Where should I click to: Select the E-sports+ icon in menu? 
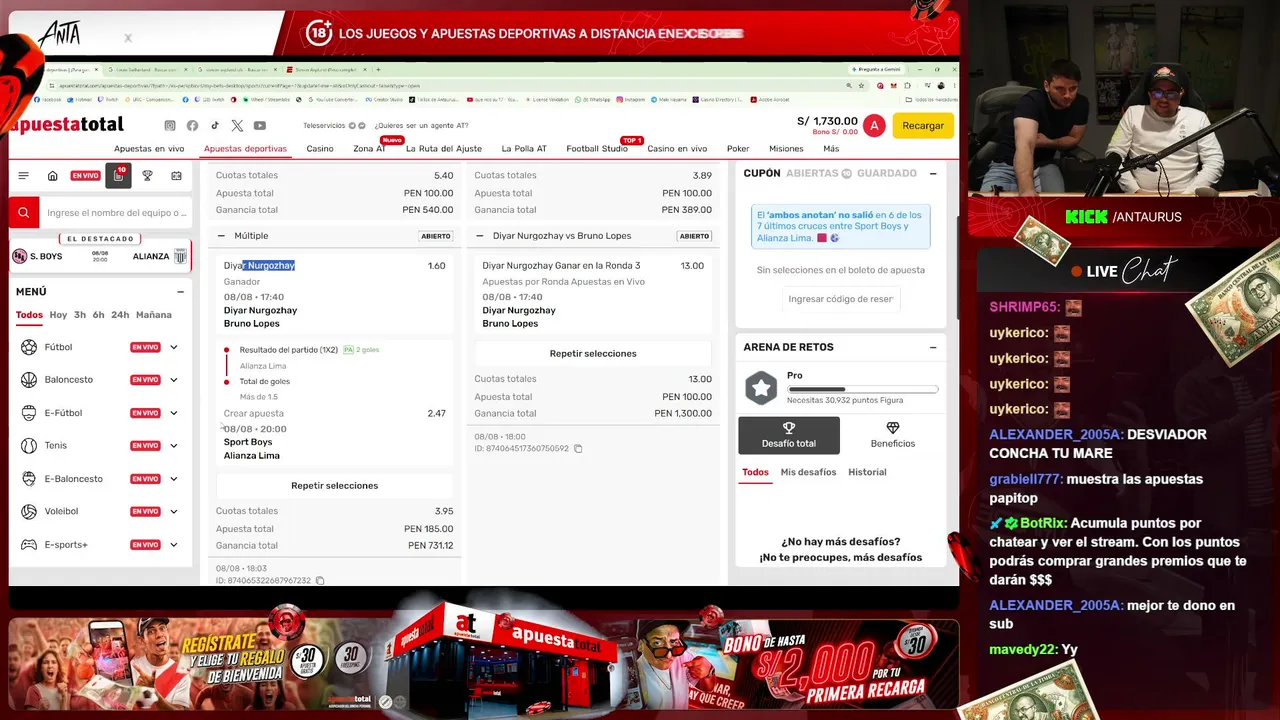(x=29, y=545)
